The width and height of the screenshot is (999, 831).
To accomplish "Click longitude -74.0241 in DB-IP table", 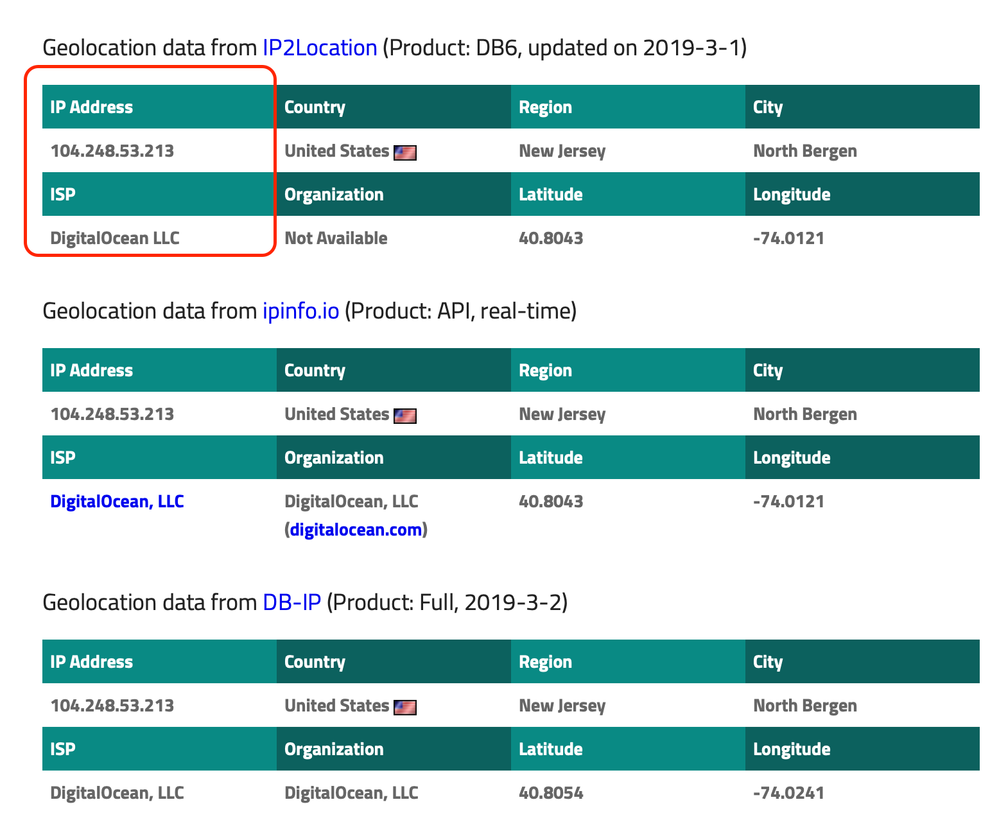I will tap(789, 793).
